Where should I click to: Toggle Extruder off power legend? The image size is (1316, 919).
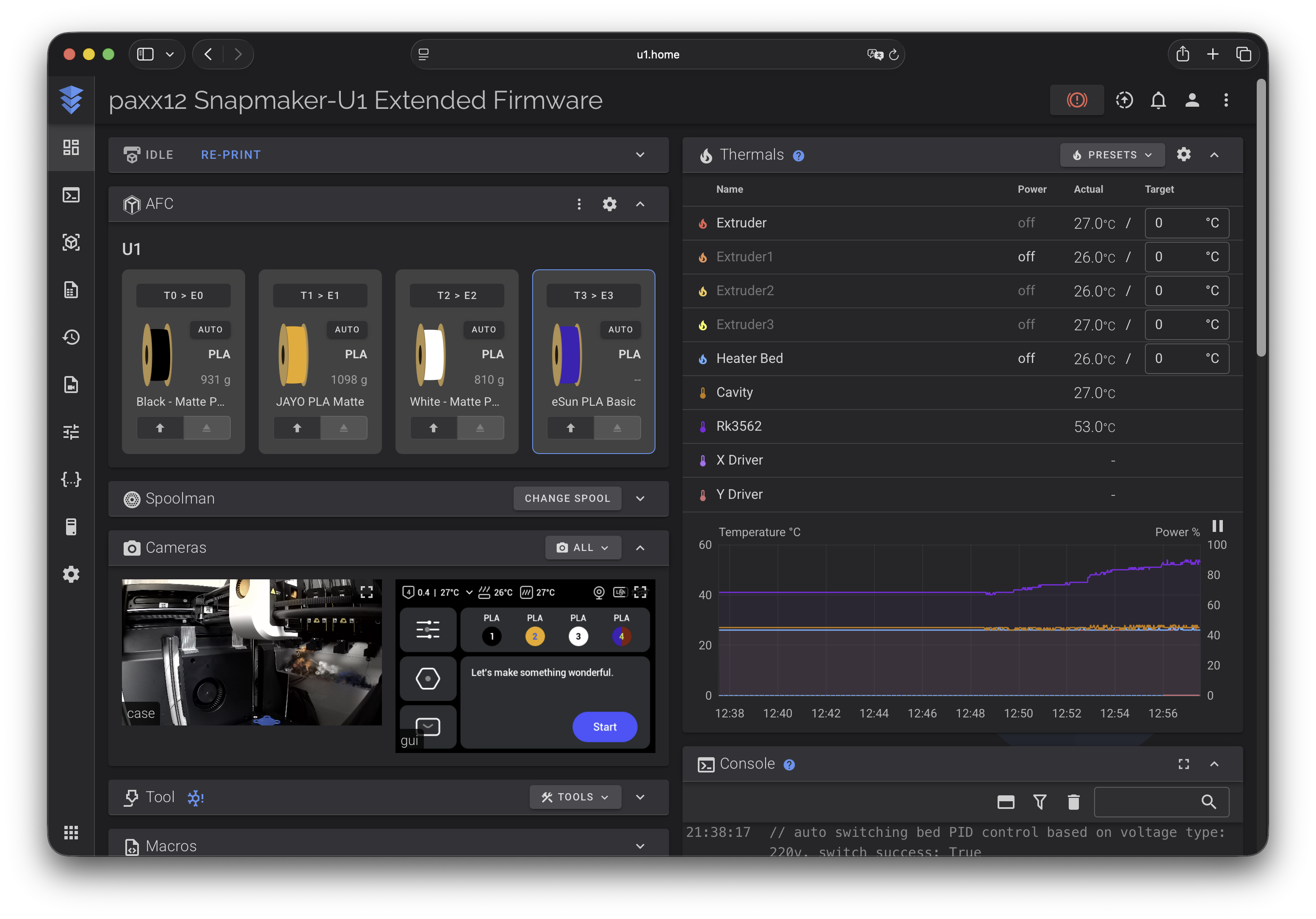[1026, 223]
